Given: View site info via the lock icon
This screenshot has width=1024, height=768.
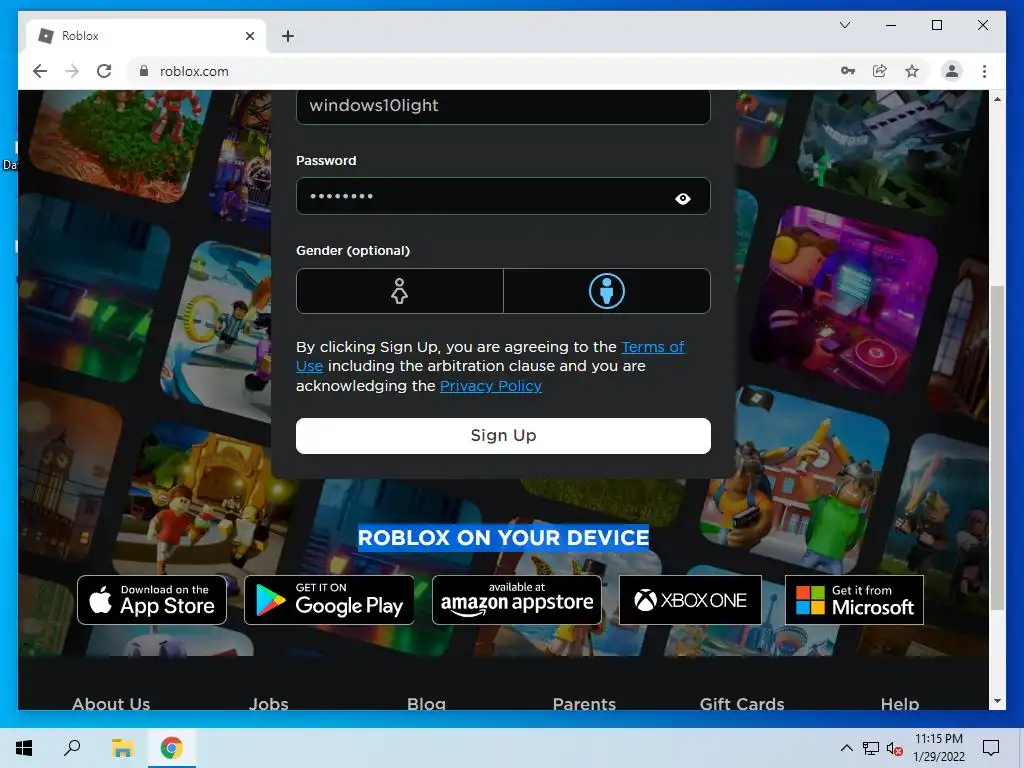Looking at the screenshot, I should pos(144,71).
